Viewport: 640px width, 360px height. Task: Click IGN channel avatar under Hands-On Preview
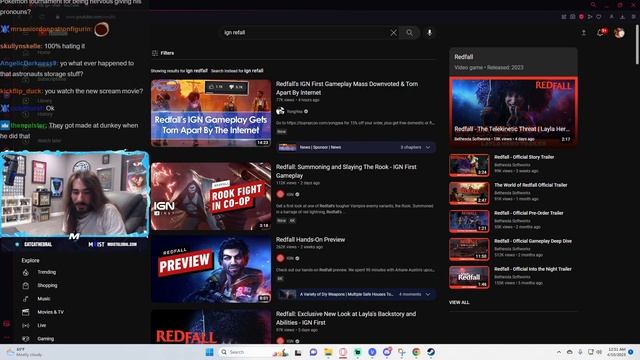click(280, 258)
